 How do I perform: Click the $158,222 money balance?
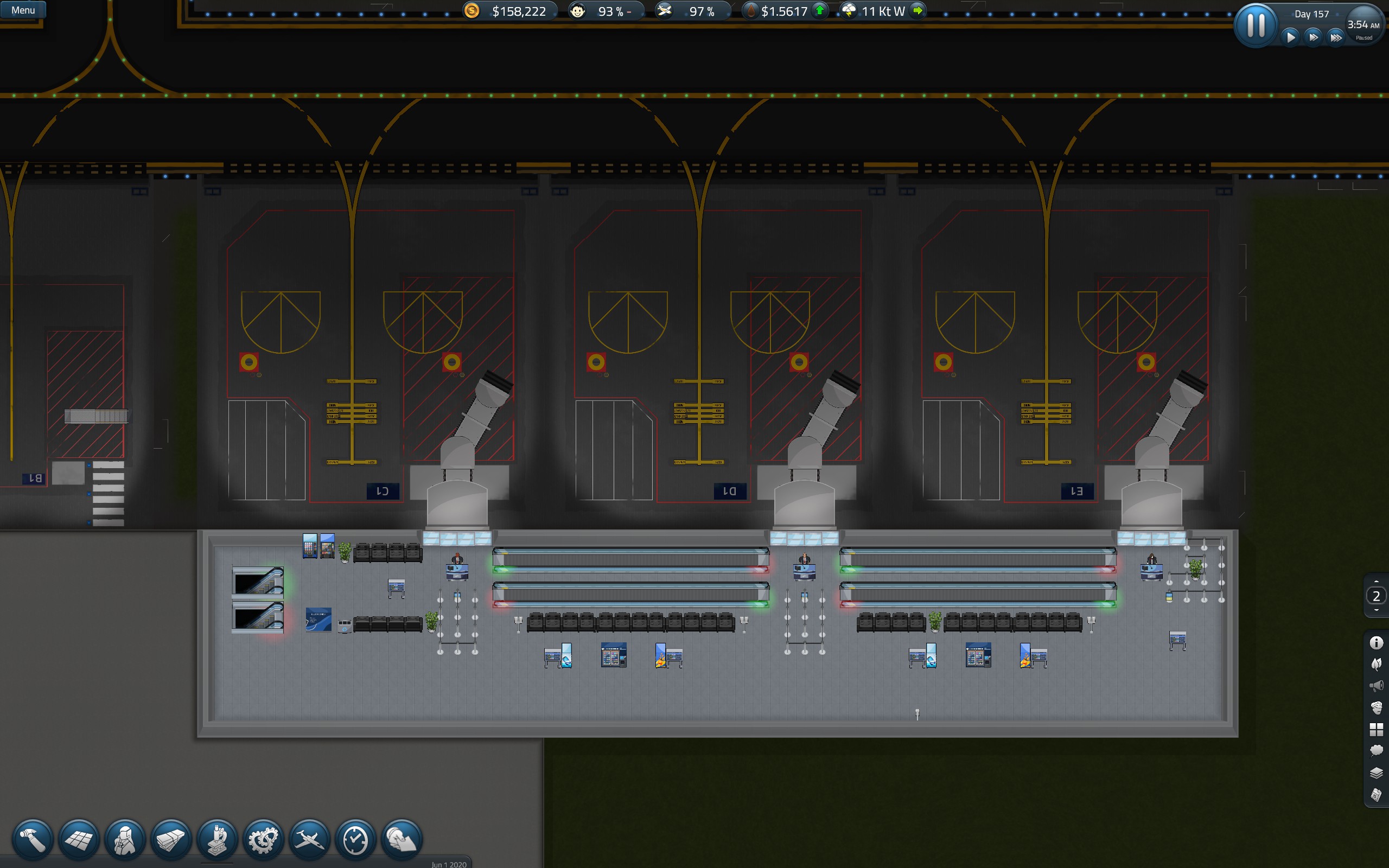pyautogui.click(x=518, y=11)
